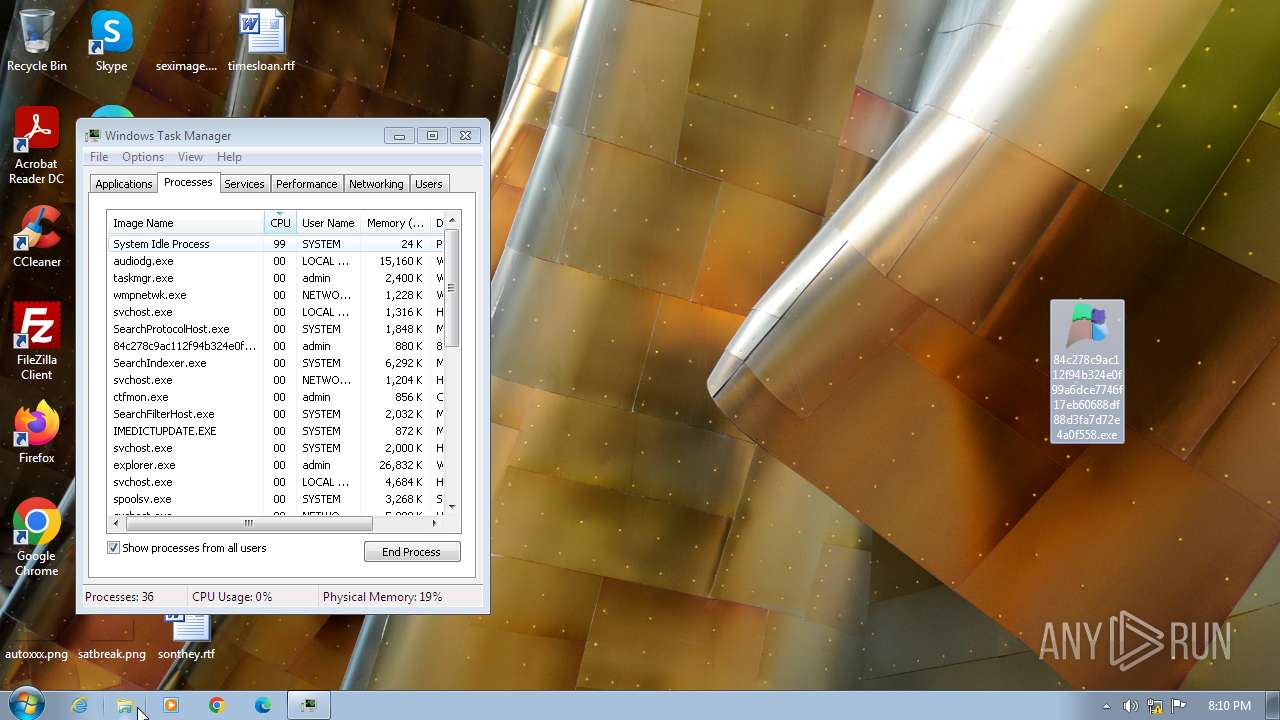
Task: Click the scroll right arrow of process list
Action: [434, 523]
